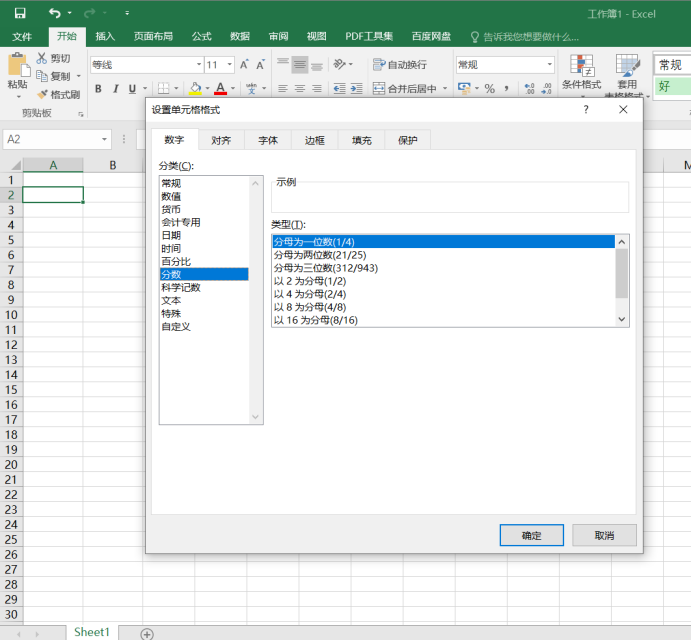Click increase decimal icon
The width and height of the screenshot is (692, 640).
point(530,89)
